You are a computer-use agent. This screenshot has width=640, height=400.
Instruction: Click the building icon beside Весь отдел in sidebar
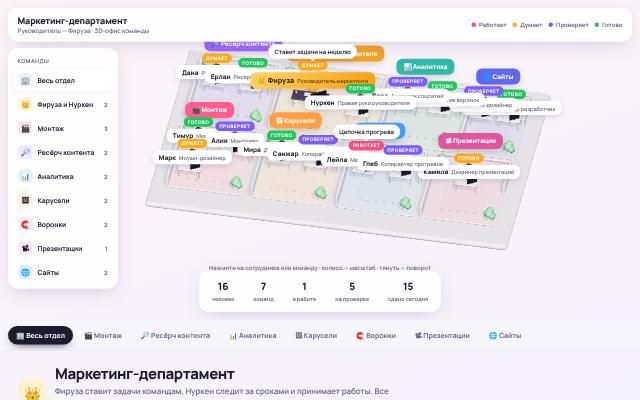25,80
